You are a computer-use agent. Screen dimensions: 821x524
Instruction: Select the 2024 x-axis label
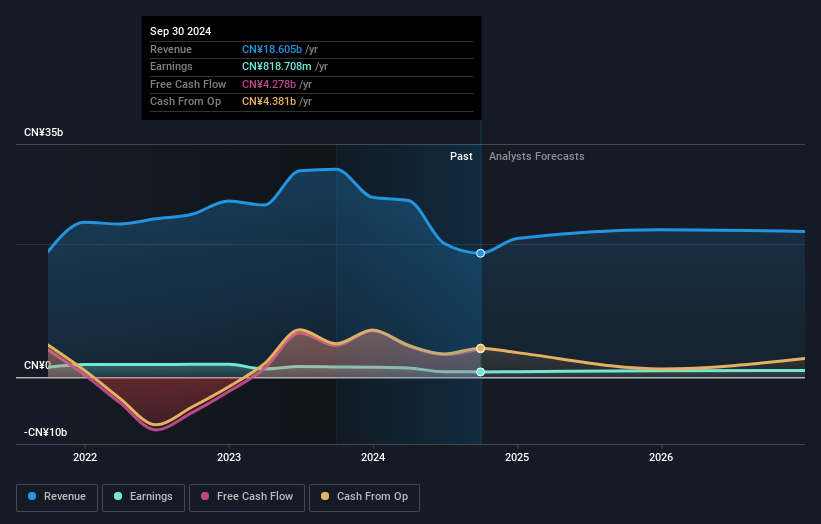click(x=373, y=457)
